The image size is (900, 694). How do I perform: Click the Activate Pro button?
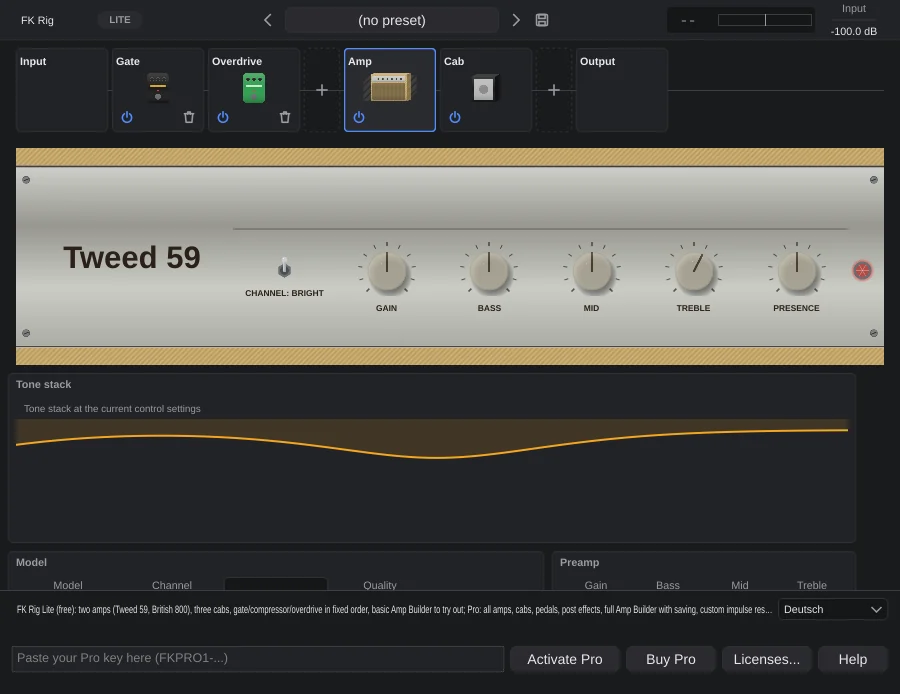pos(565,659)
